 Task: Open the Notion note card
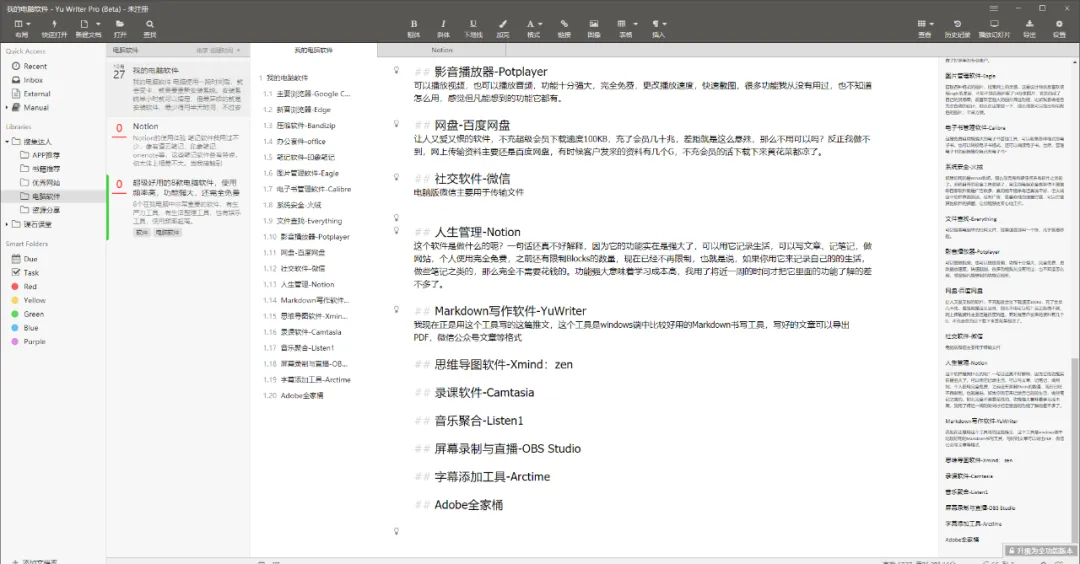coord(178,144)
